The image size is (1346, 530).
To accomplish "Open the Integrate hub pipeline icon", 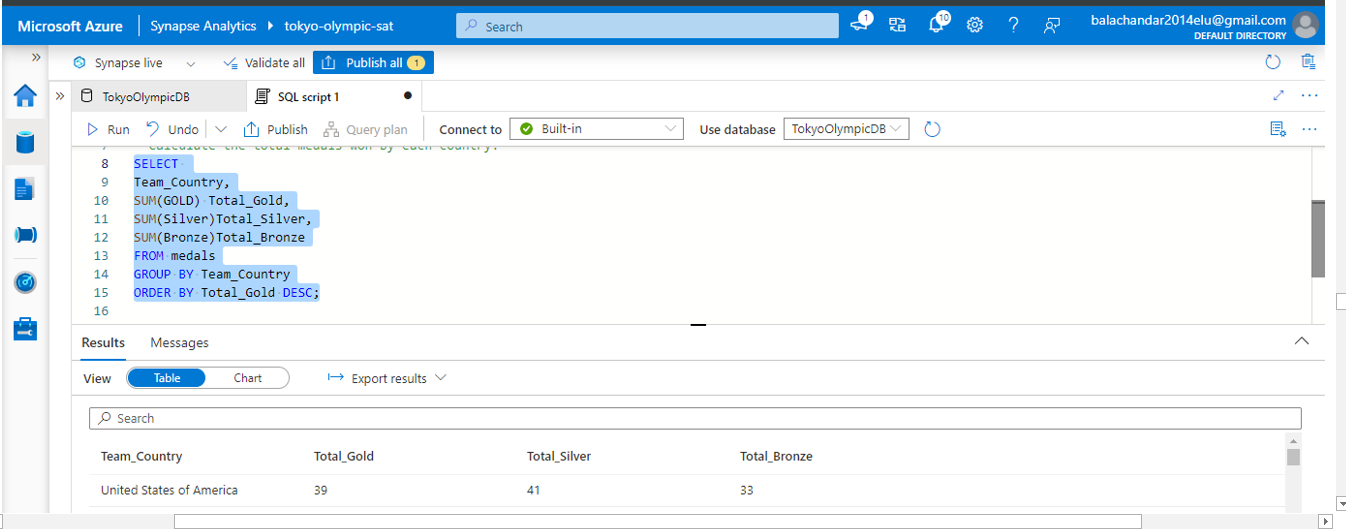I will click(x=25, y=235).
